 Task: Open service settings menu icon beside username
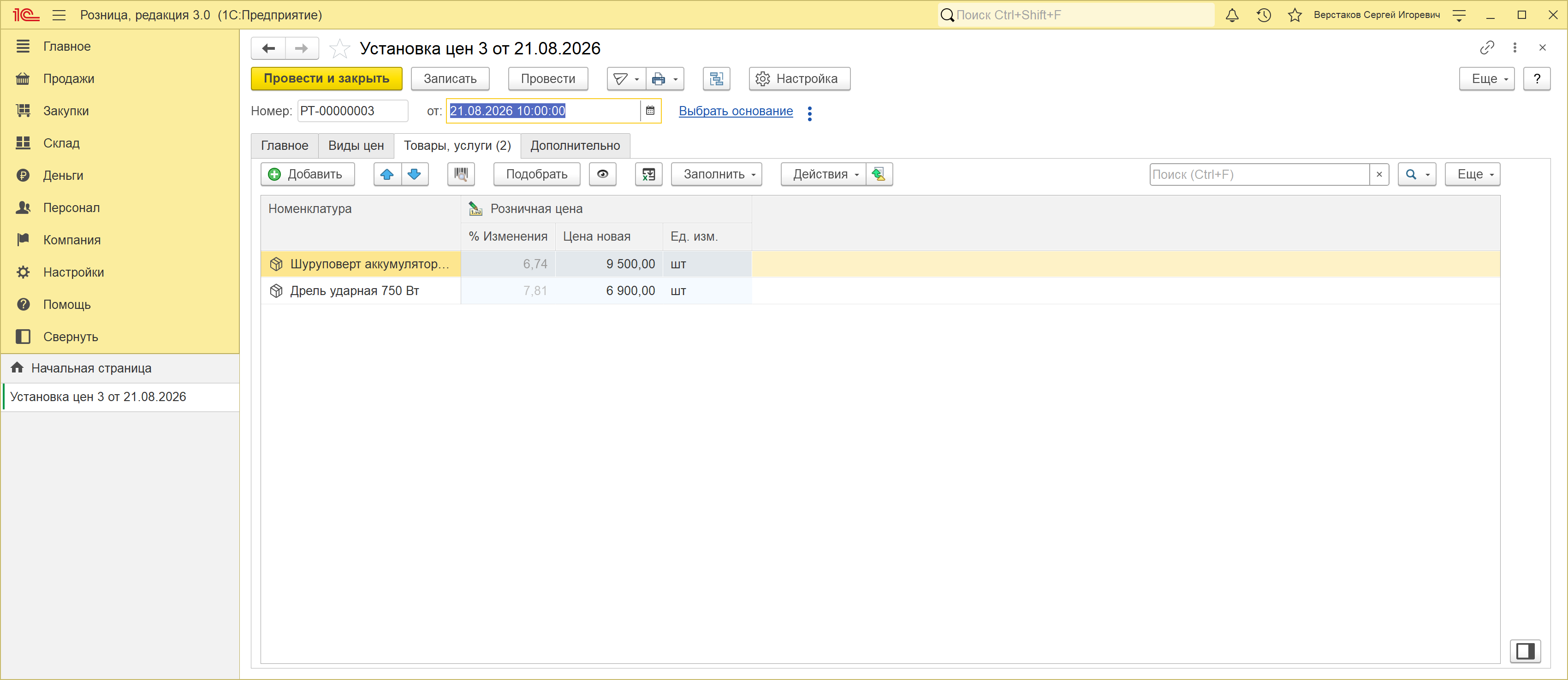1459,15
